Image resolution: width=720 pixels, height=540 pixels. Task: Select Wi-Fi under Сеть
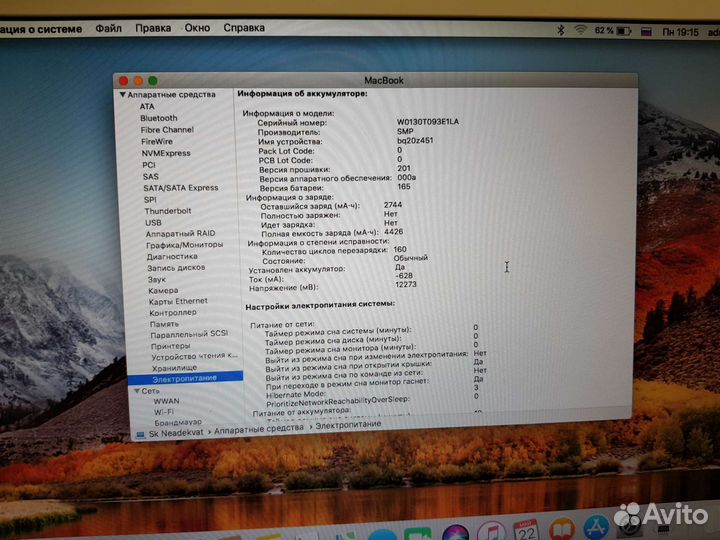click(x=164, y=412)
